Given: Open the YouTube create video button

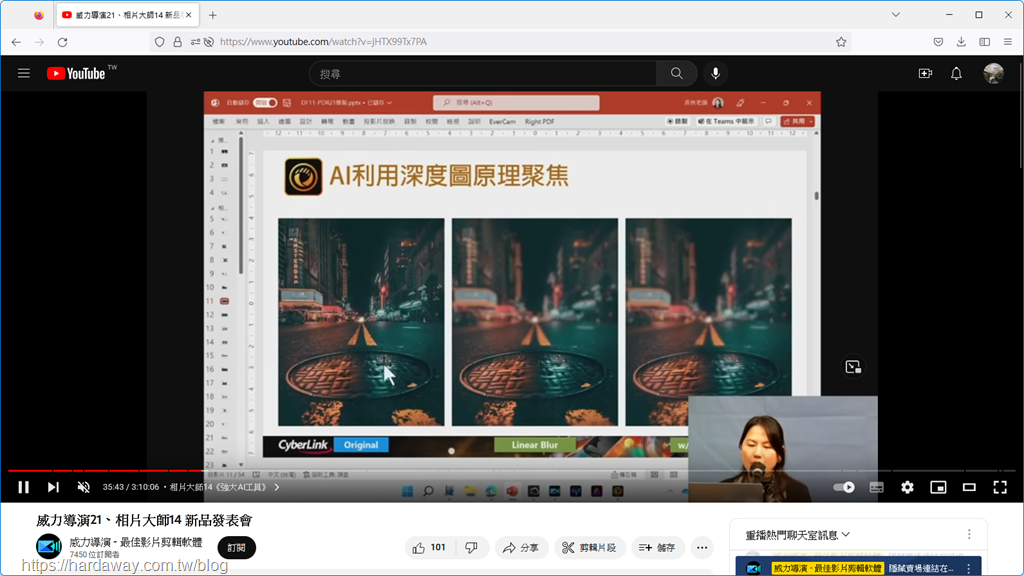Looking at the screenshot, I should 925,74.
